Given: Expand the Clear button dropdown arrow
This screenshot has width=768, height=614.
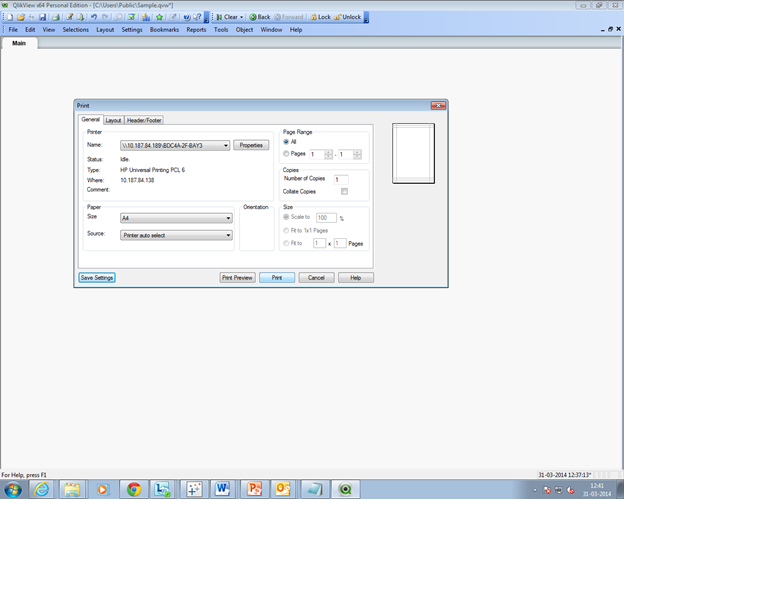Looking at the screenshot, I should click(241, 17).
